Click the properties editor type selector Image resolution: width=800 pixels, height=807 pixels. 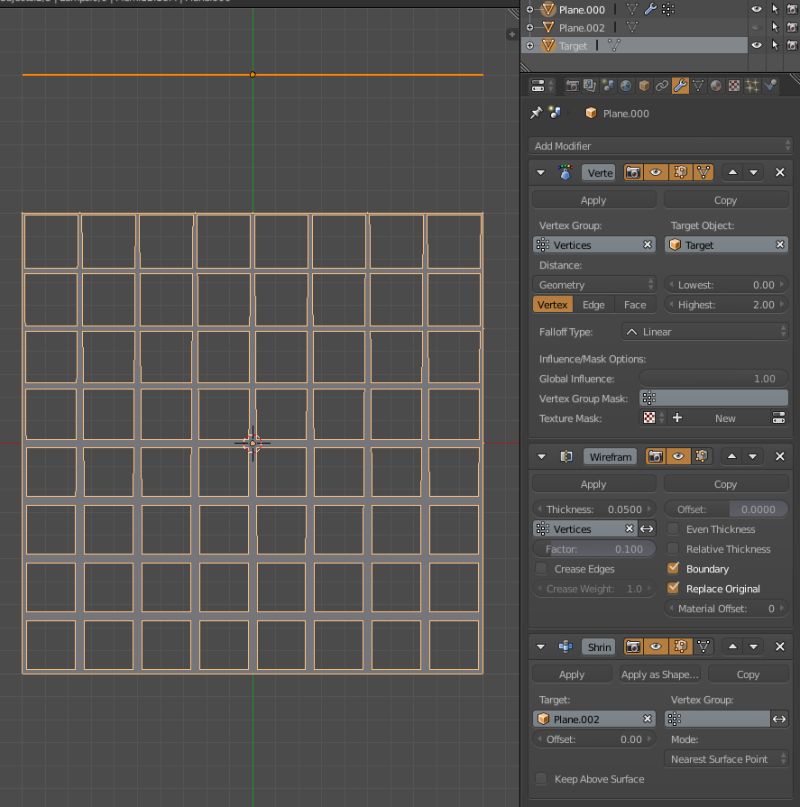[542, 85]
